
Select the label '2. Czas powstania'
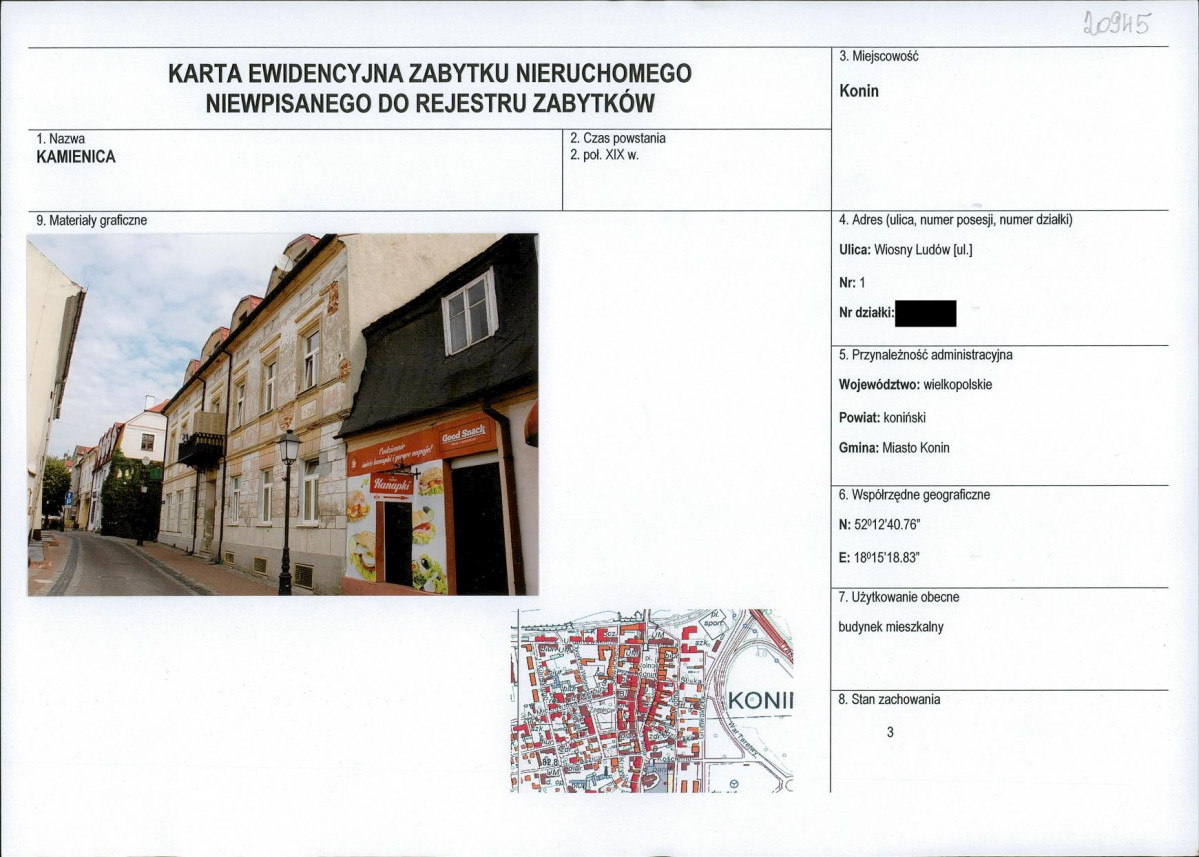pyautogui.click(x=618, y=138)
